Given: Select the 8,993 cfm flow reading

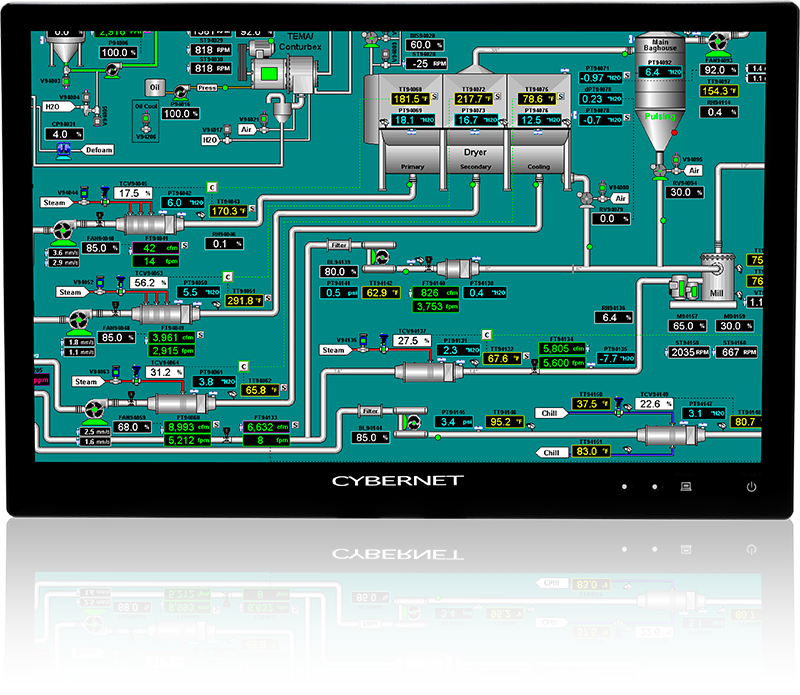Looking at the screenshot, I should [x=187, y=427].
